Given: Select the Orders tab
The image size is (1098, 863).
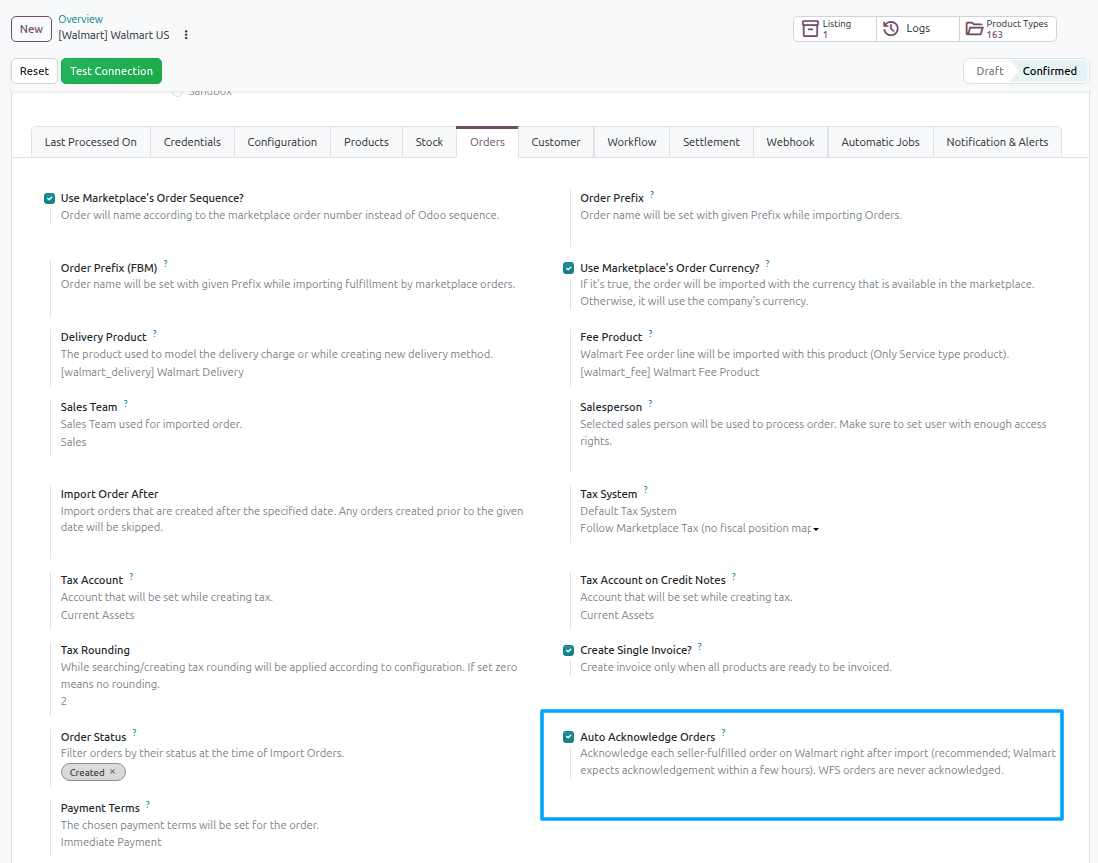Looking at the screenshot, I should pyautogui.click(x=487, y=142).
